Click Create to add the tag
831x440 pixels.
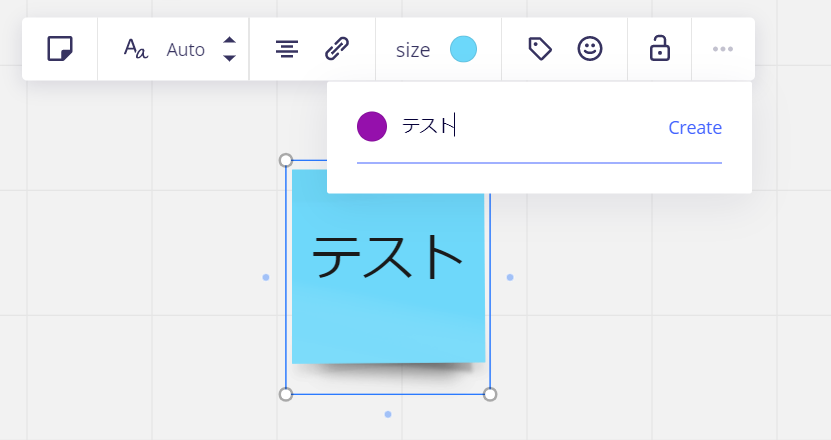695,127
